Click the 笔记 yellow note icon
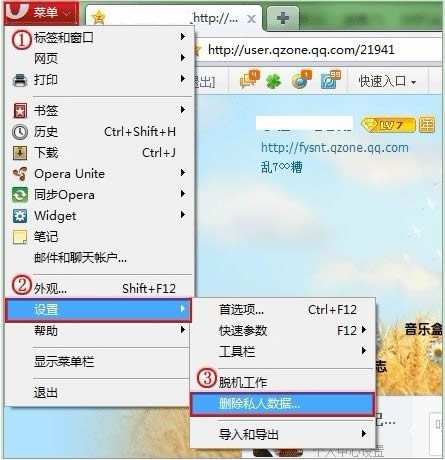445x460 pixels. pyautogui.click(x=20, y=237)
